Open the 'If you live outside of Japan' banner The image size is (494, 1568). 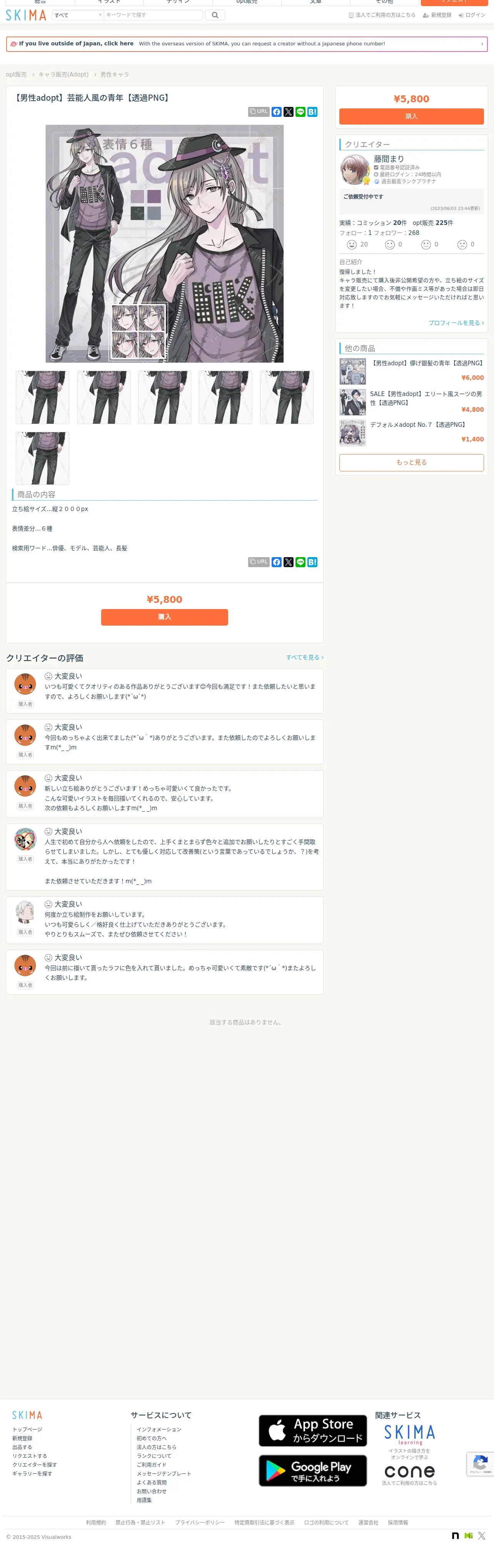[x=247, y=44]
